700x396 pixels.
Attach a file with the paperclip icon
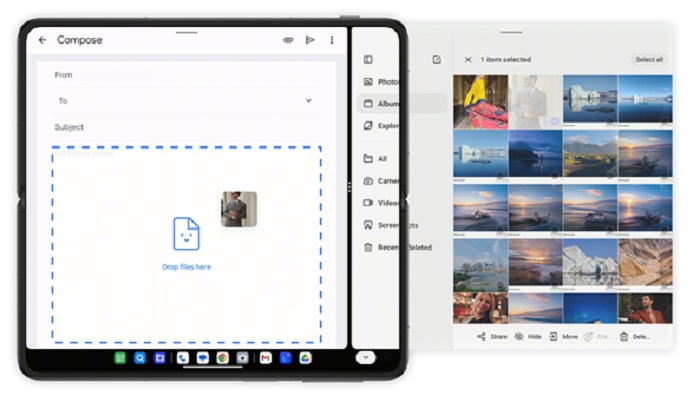click(288, 40)
